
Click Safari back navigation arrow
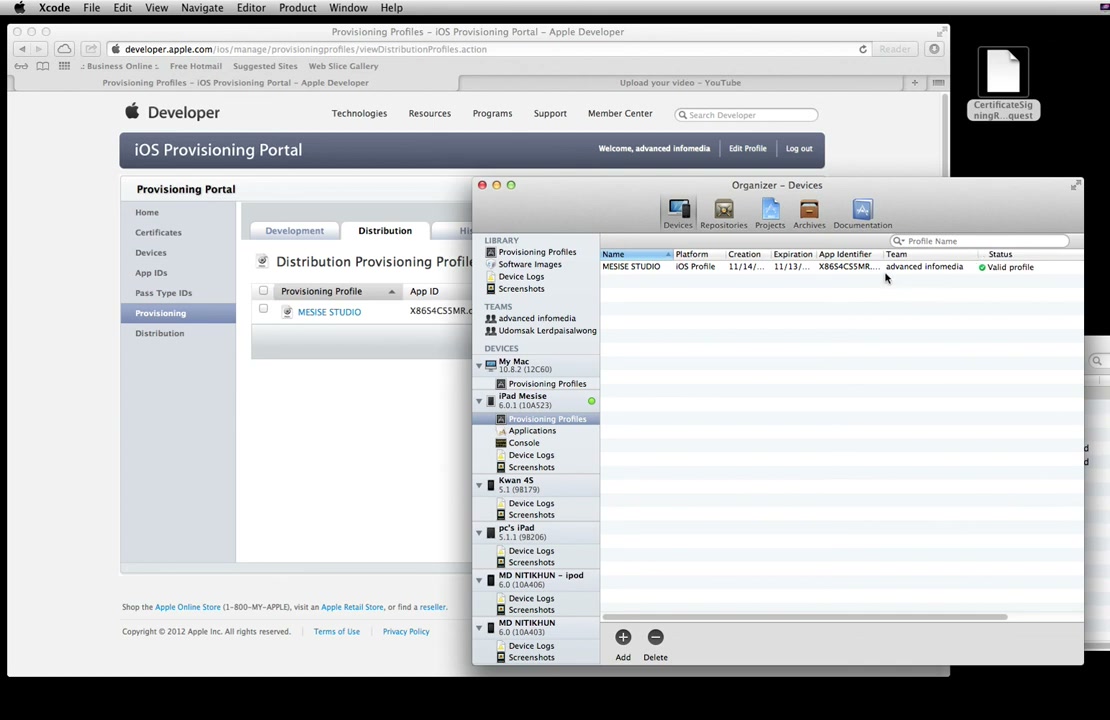coord(23,49)
